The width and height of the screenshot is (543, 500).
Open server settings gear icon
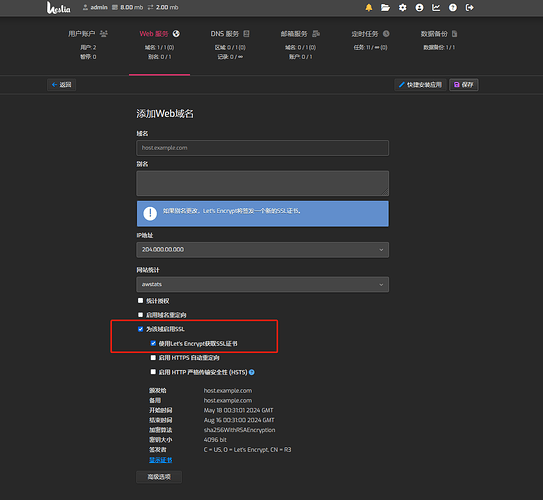point(402,7)
